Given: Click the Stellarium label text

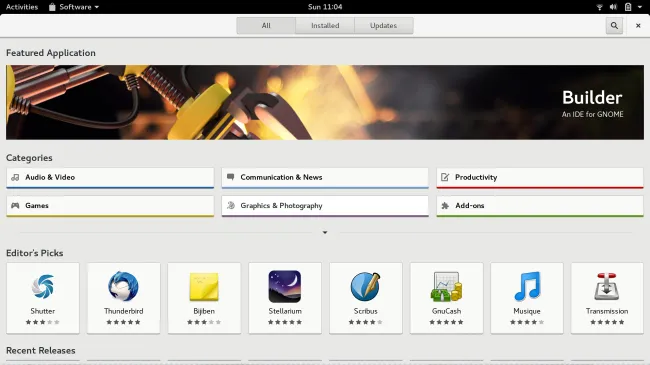Looking at the screenshot, I should click(285, 311).
